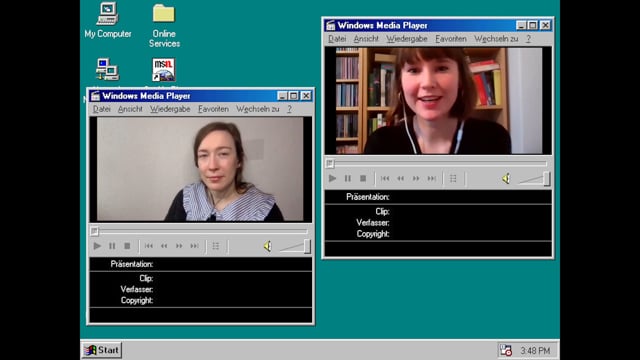Open the ? help menu in right Media Player
The width and height of the screenshot is (640, 360).
[x=528, y=39]
